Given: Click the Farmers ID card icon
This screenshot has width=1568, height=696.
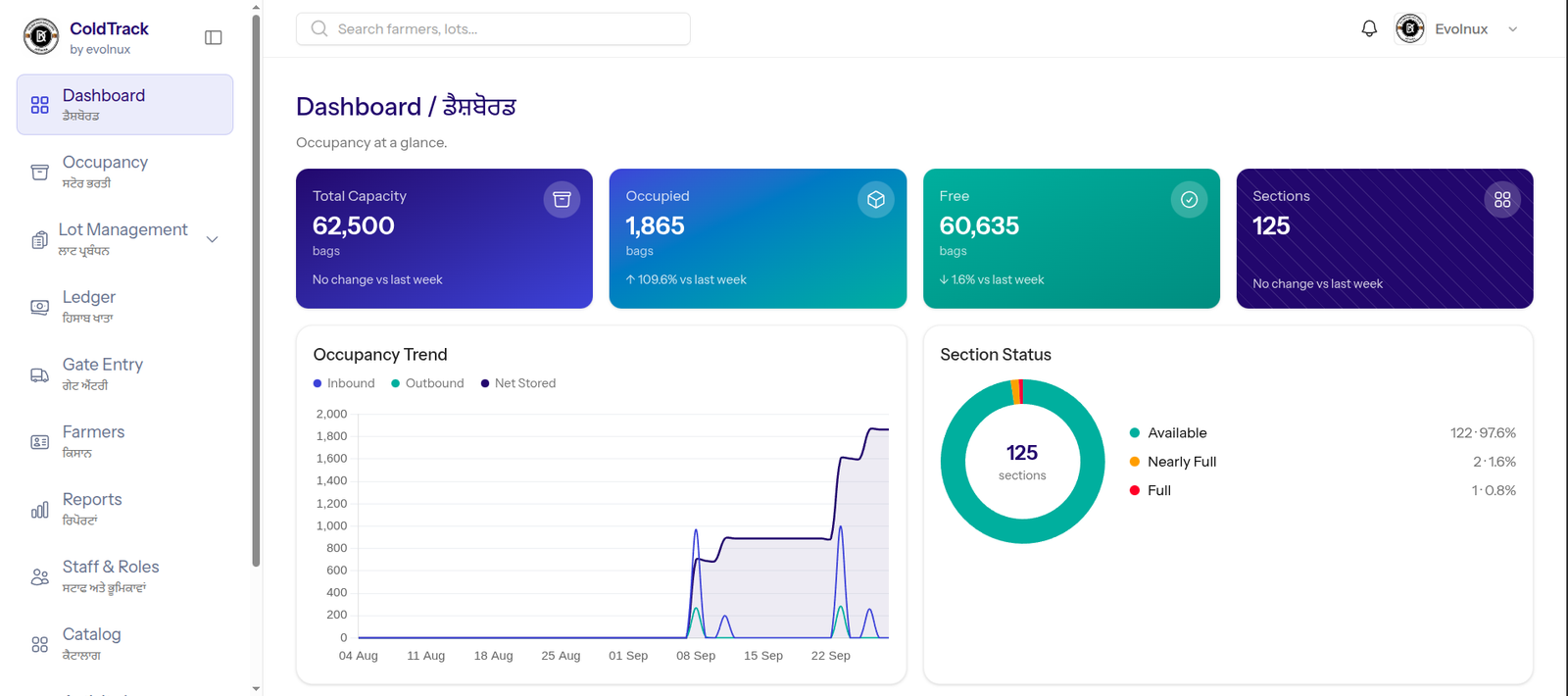Looking at the screenshot, I should pyautogui.click(x=39, y=442).
